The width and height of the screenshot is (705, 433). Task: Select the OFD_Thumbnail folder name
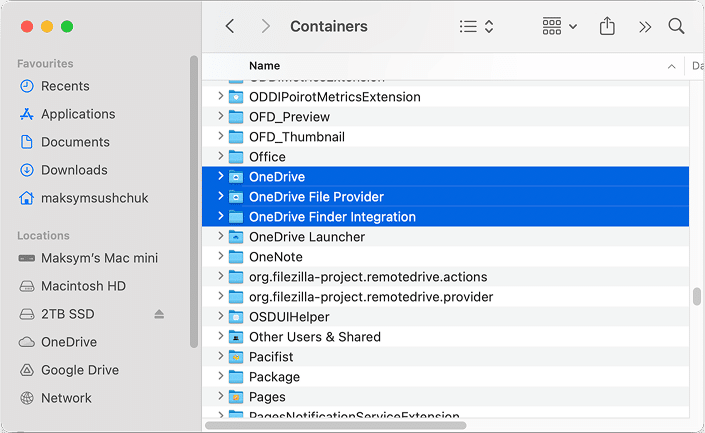[x=297, y=137]
